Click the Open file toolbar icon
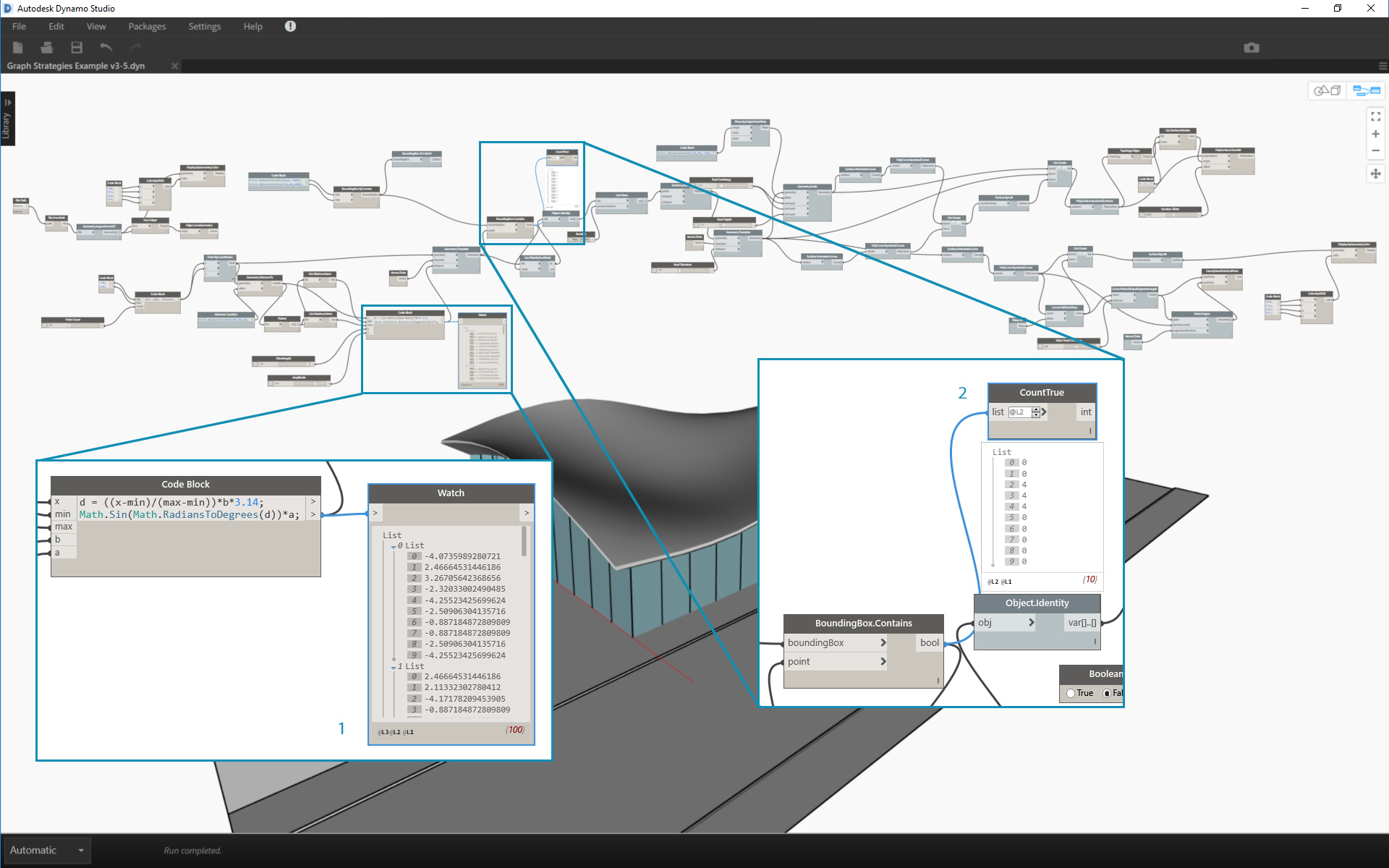Image resolution: width=1389 pixels, height=868 pixels. [x=47, y=48]
